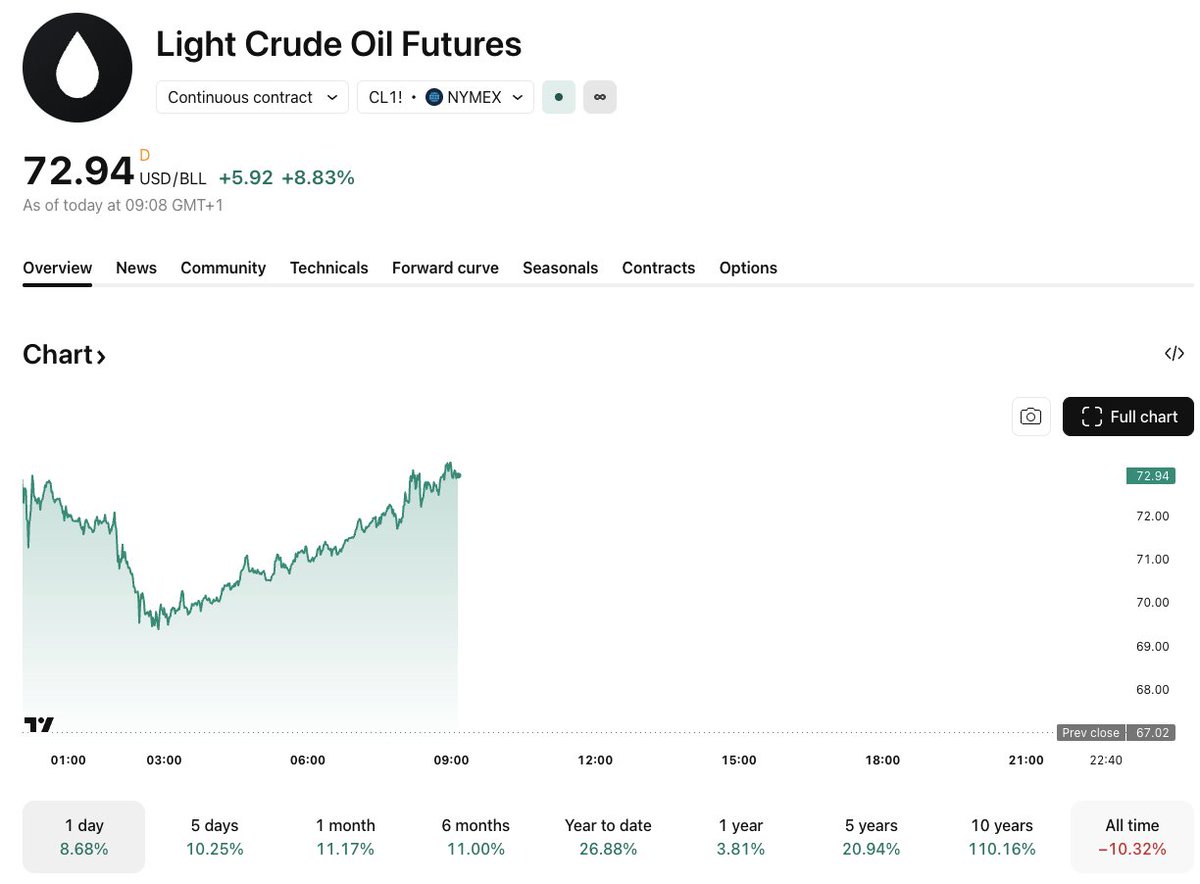
Task: Select the 1 month range
Action: point(346,837)
